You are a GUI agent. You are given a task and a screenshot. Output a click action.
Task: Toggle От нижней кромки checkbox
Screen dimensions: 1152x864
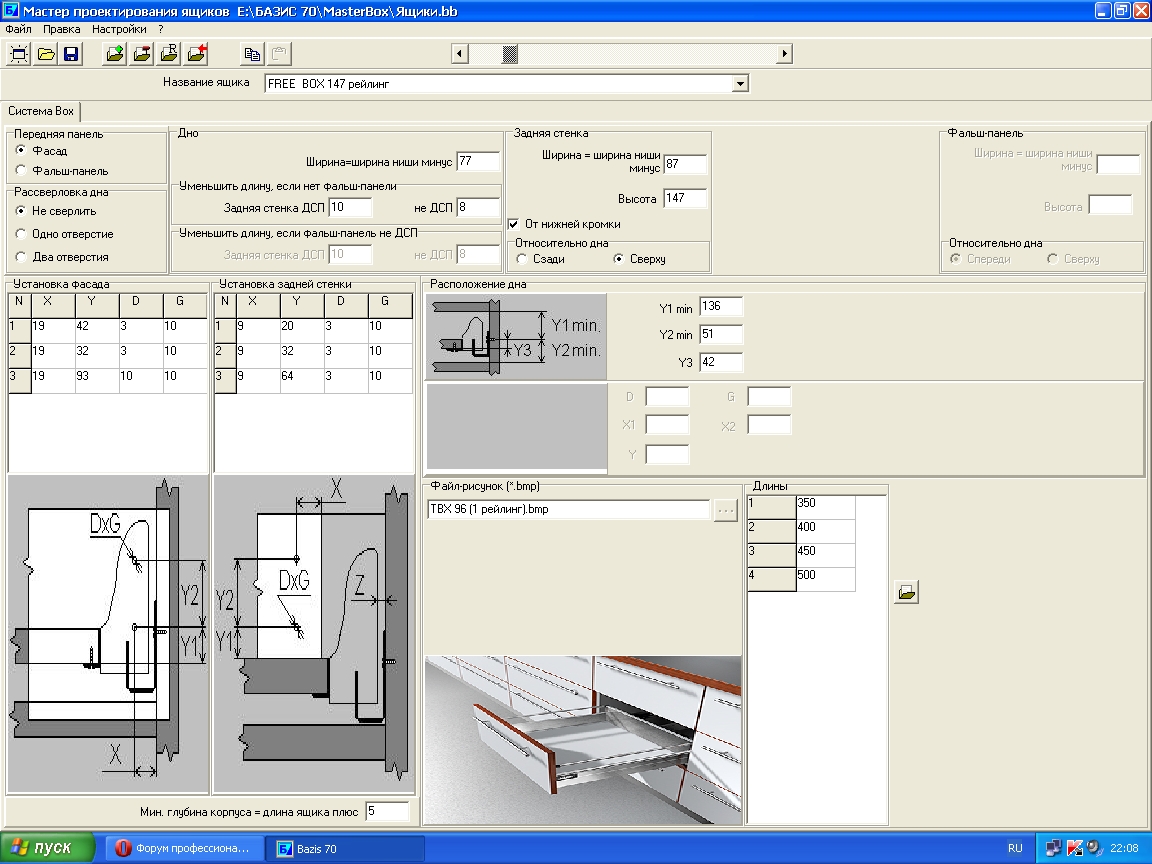pyautogui.click(x=514, y=224)
